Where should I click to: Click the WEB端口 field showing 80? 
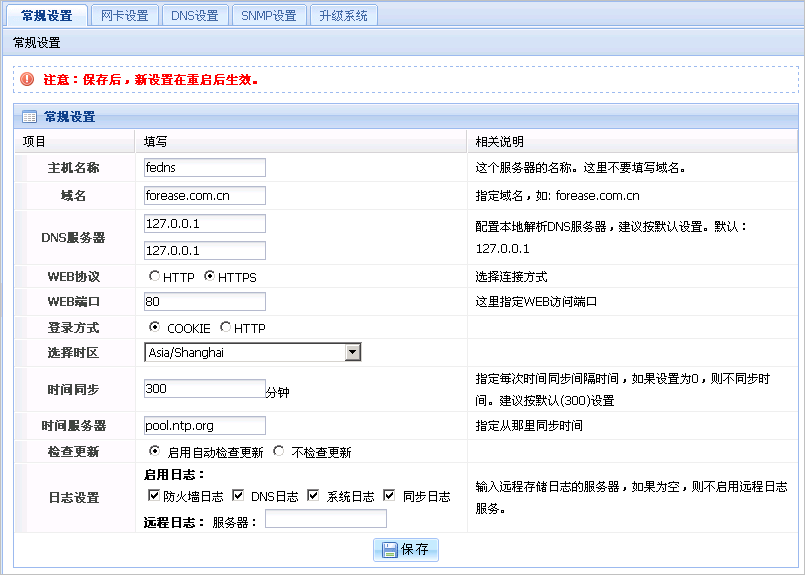click(x=205, y=301)
